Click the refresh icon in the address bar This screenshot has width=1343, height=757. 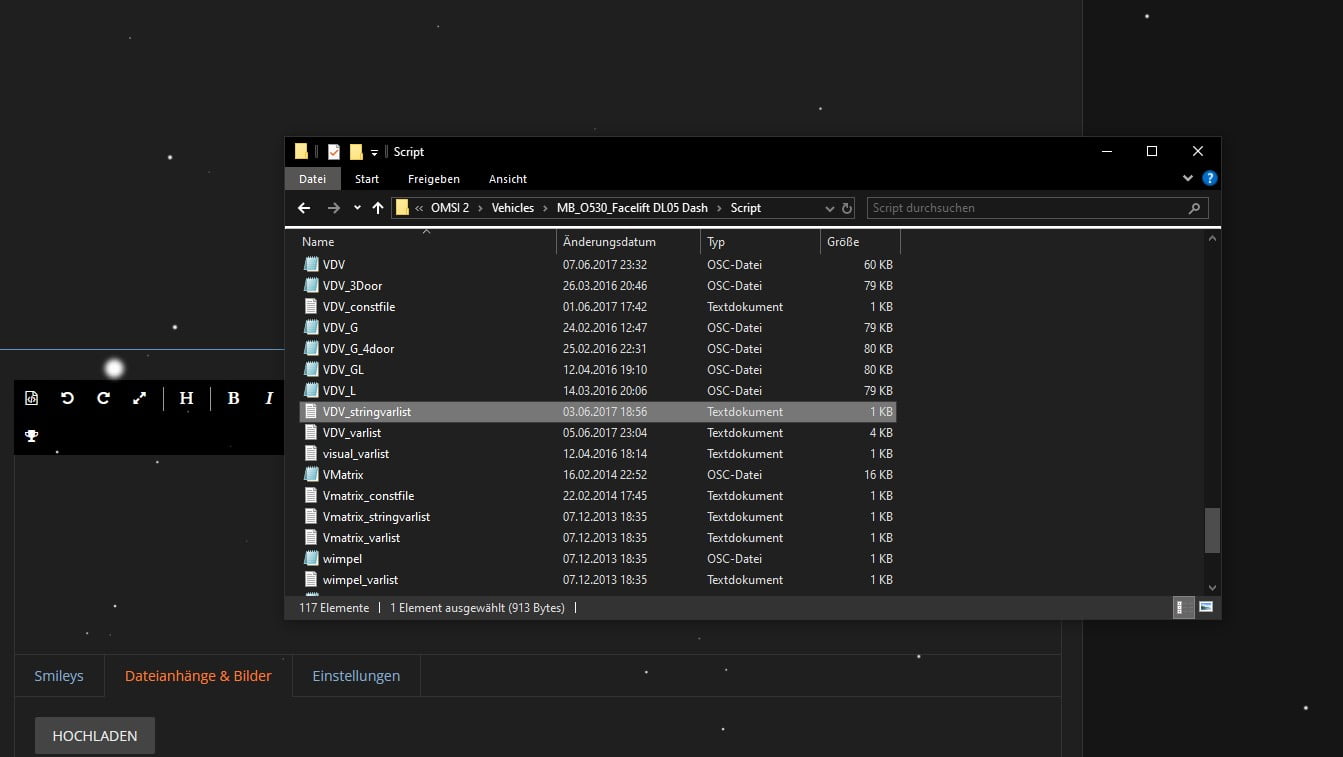click(847, 208)
